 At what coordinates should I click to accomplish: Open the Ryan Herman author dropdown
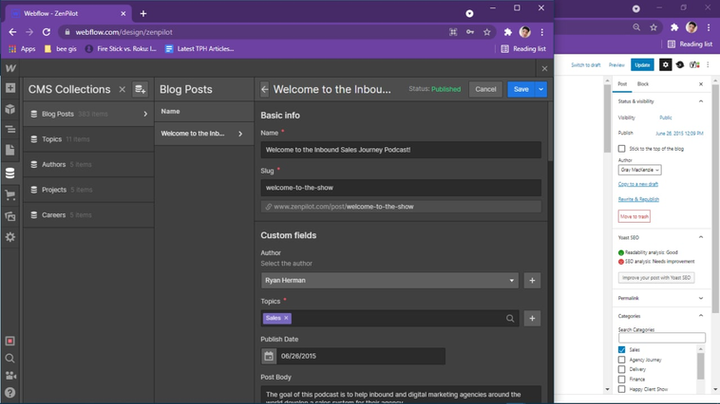pyautogui.click(x=390, y=281)
